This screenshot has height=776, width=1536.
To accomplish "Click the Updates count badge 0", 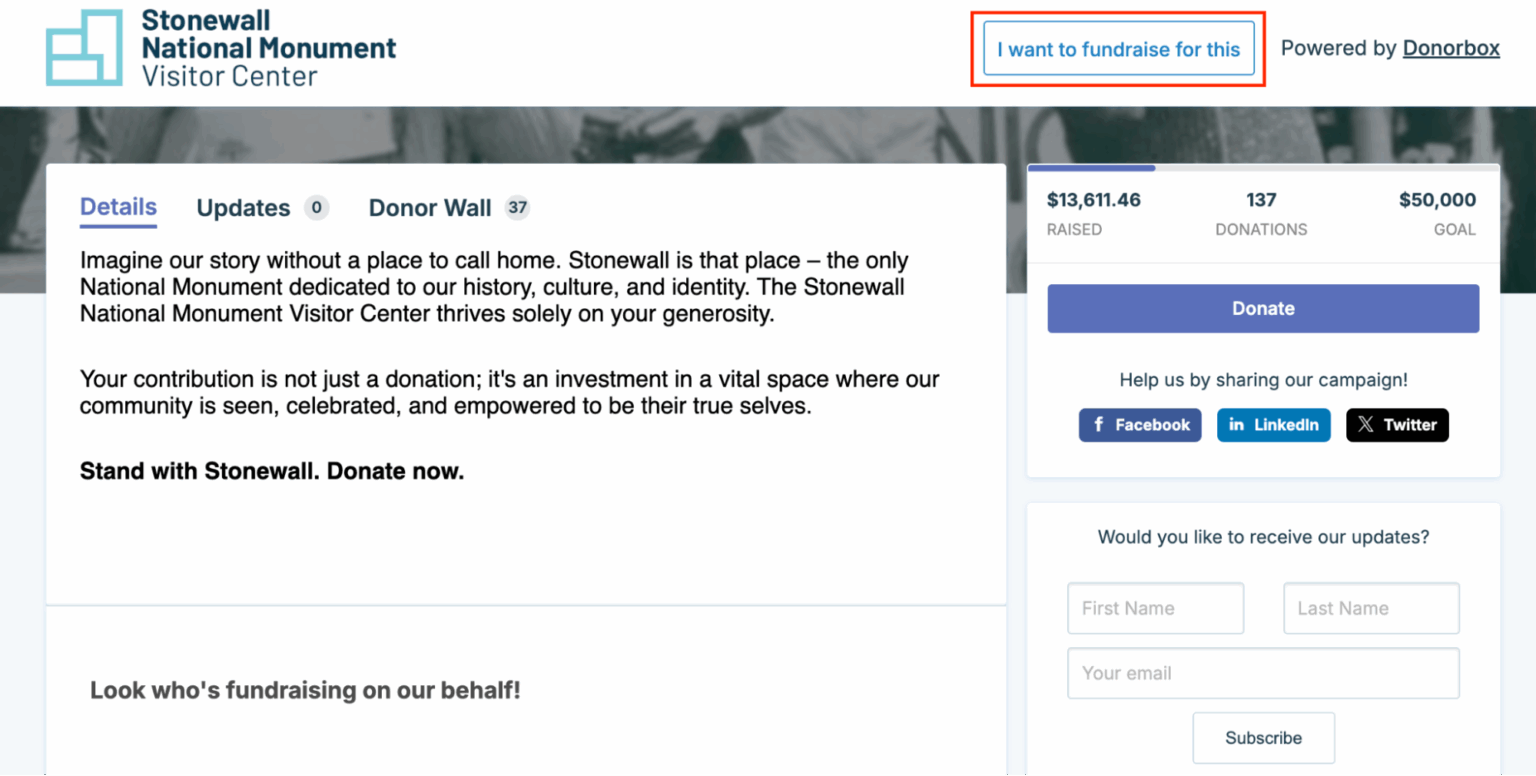I will pyautogui.click(x=316, y=208).
